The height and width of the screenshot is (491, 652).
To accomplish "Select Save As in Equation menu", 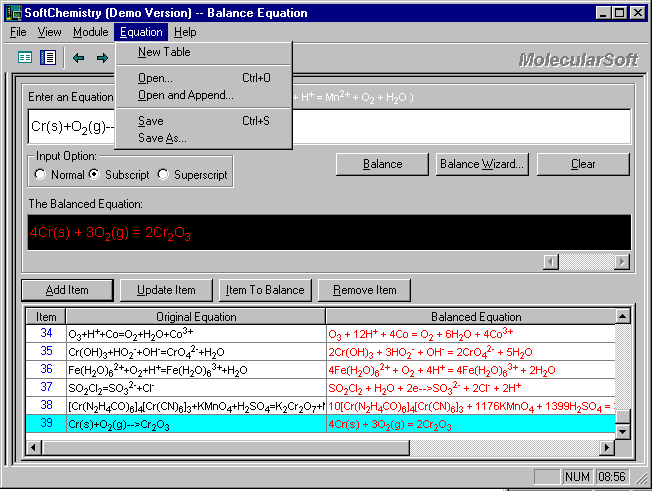I will pos(162,138).
